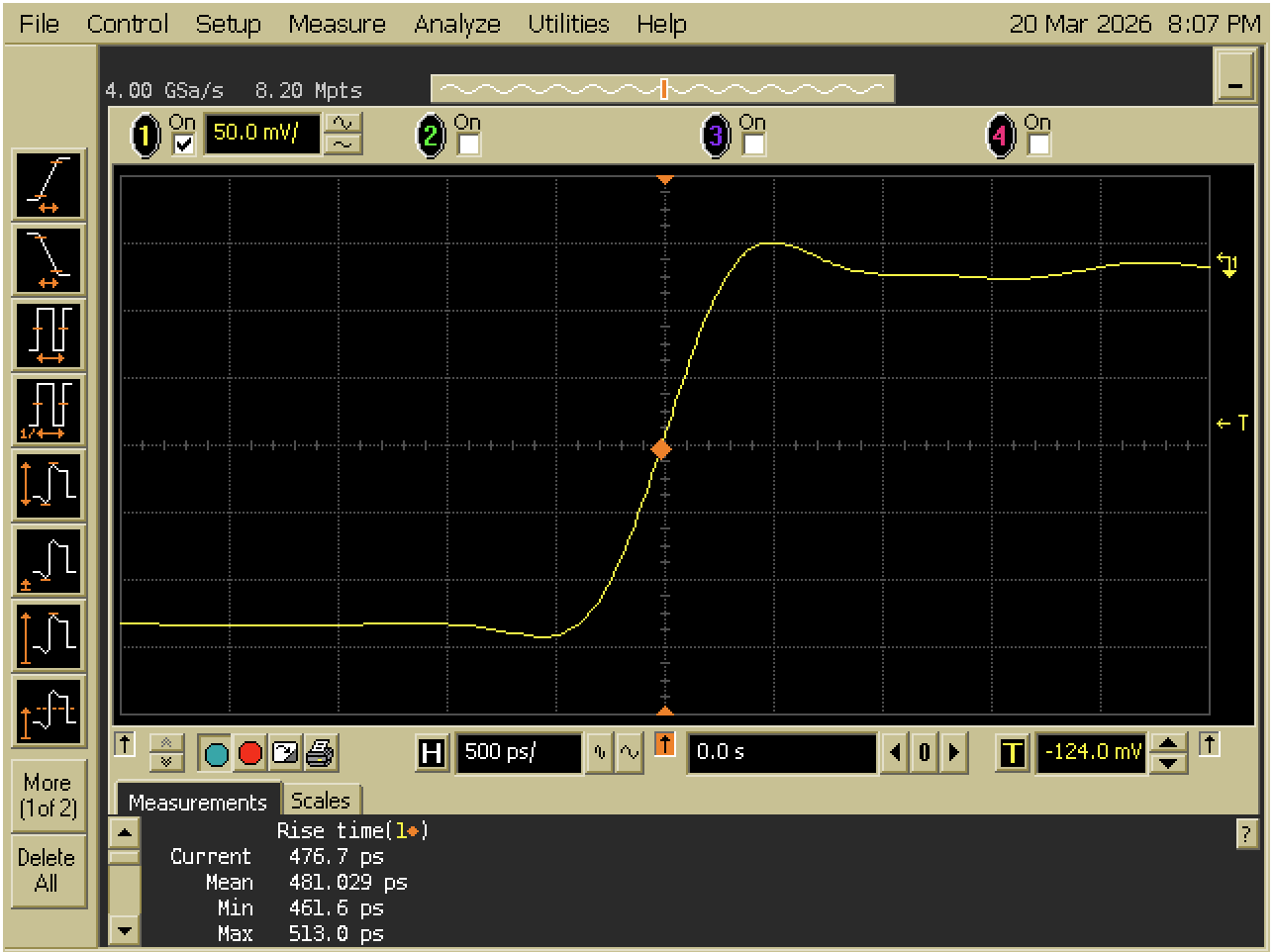
Task: Select the fall time measurement icon
Action: (49, 260)
